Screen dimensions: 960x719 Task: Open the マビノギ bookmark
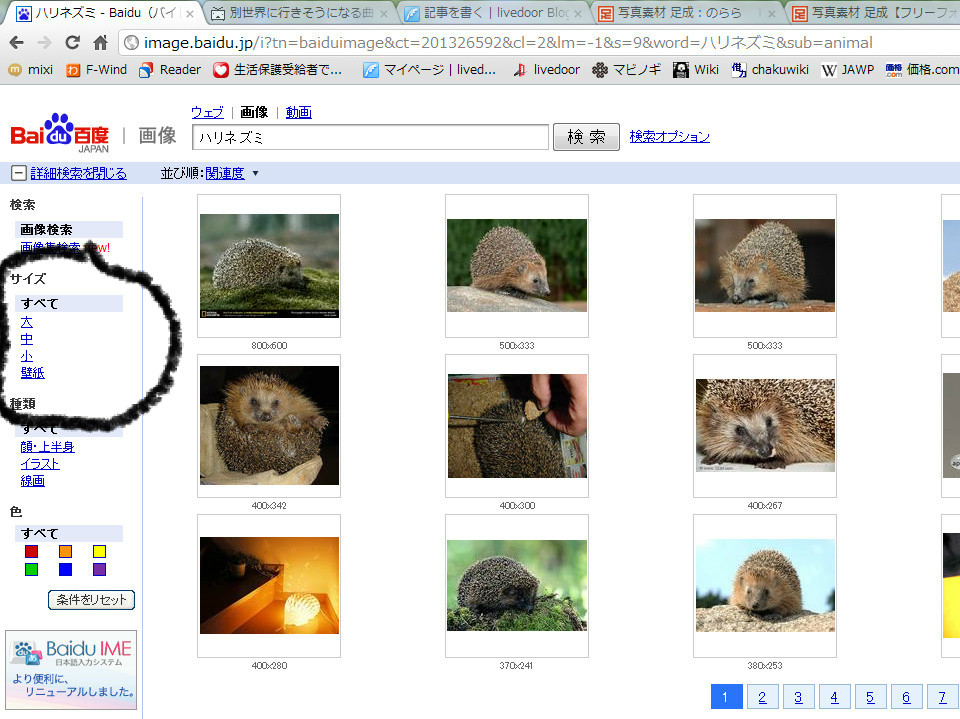click(x=627, y=70)
